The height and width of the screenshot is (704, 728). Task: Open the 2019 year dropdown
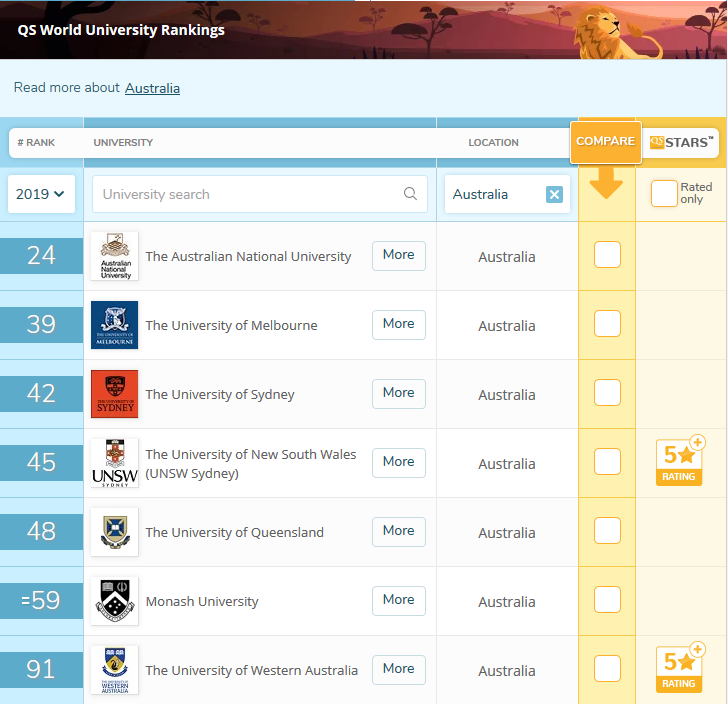tap(41, 194)
